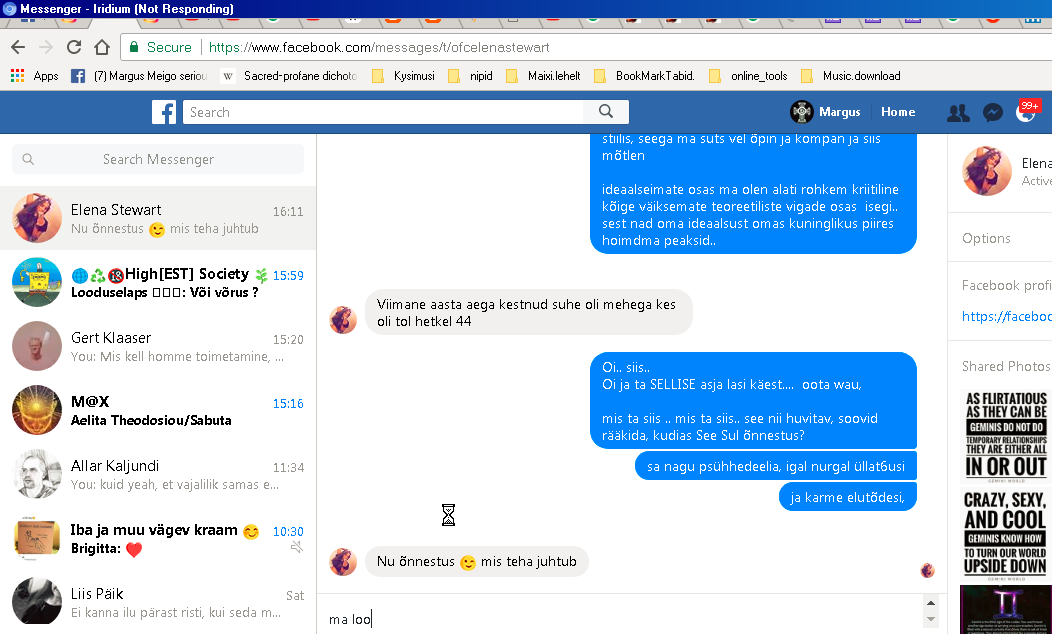Open the Maixi.lehelt bookmarks folder
1052x634 pixels.
point(543,76)
